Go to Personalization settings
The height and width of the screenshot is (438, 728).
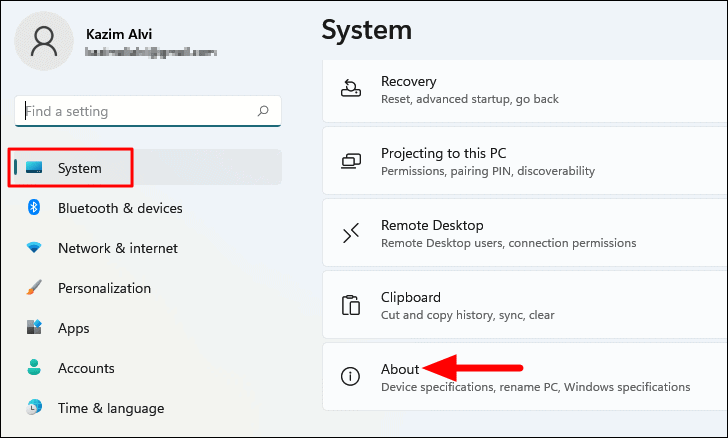coord(104,288)
